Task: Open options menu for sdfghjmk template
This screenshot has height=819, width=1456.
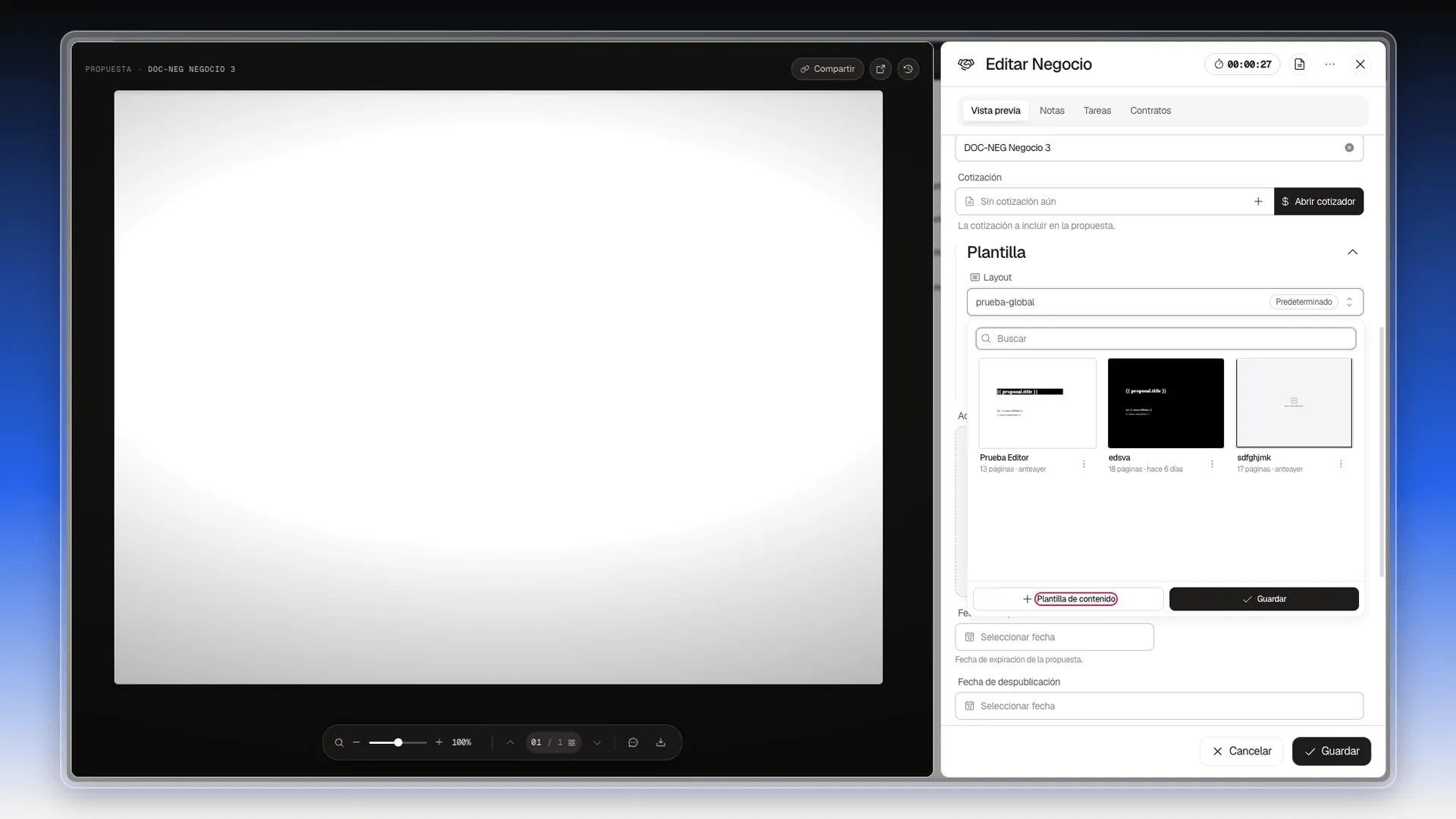Action: click(x=1341, y=464)
